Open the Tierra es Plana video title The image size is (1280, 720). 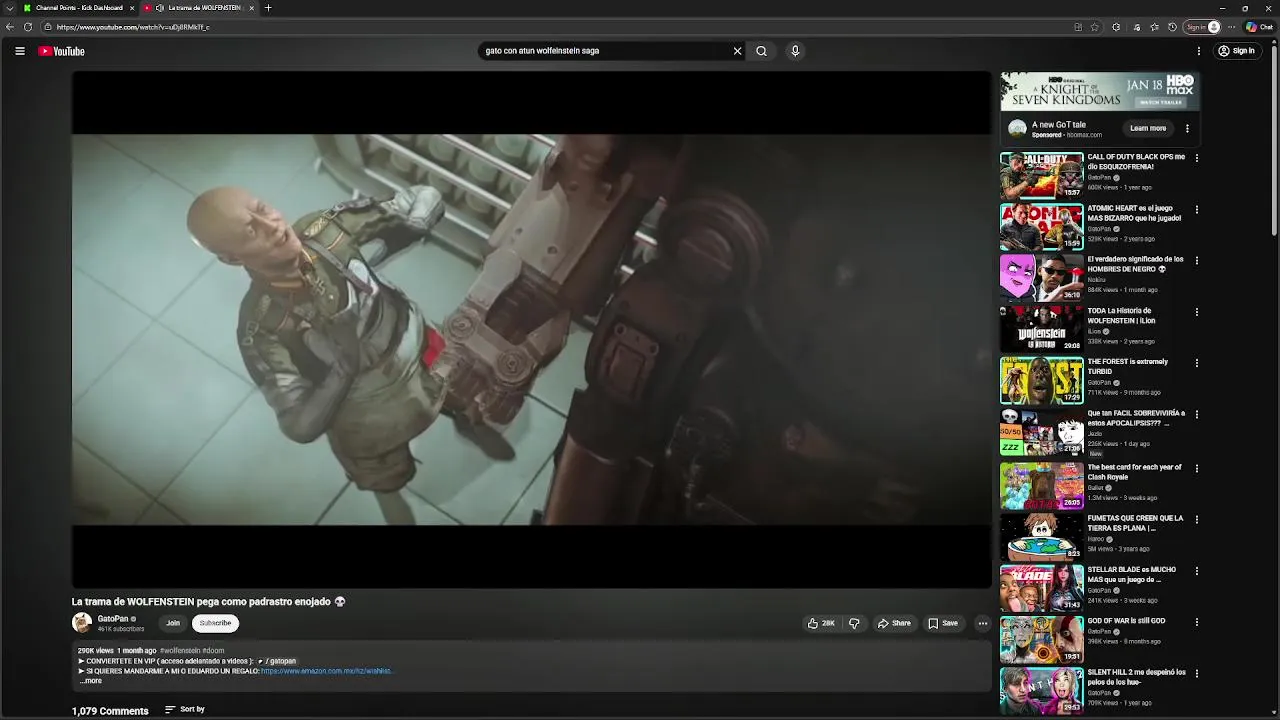pos(1135,523)
